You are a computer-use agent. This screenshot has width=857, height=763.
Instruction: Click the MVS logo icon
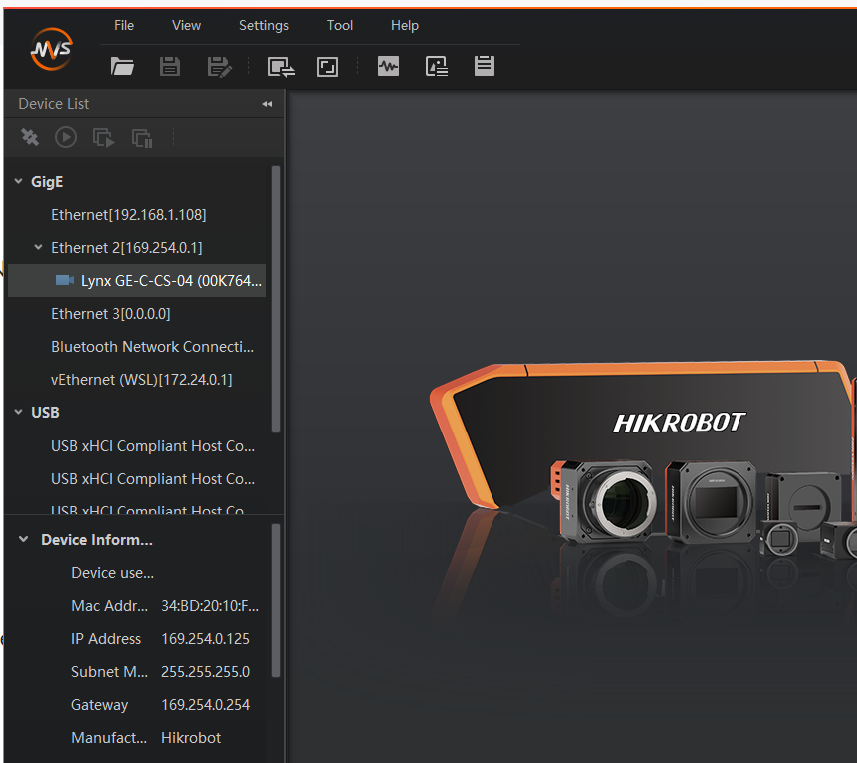click(51, 48)
